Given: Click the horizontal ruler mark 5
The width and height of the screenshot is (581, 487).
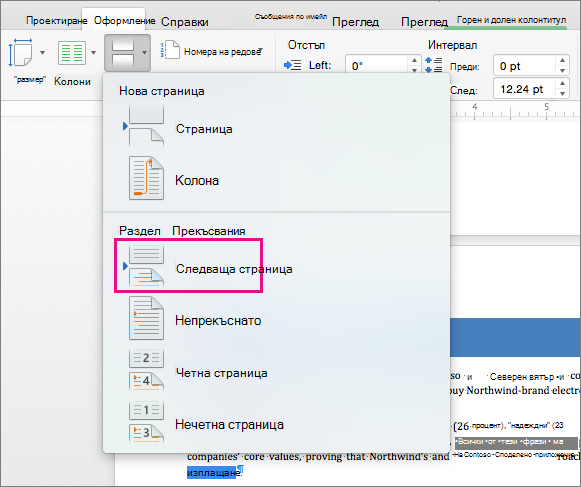Looking at the screenshot, I should click(547, 107).
